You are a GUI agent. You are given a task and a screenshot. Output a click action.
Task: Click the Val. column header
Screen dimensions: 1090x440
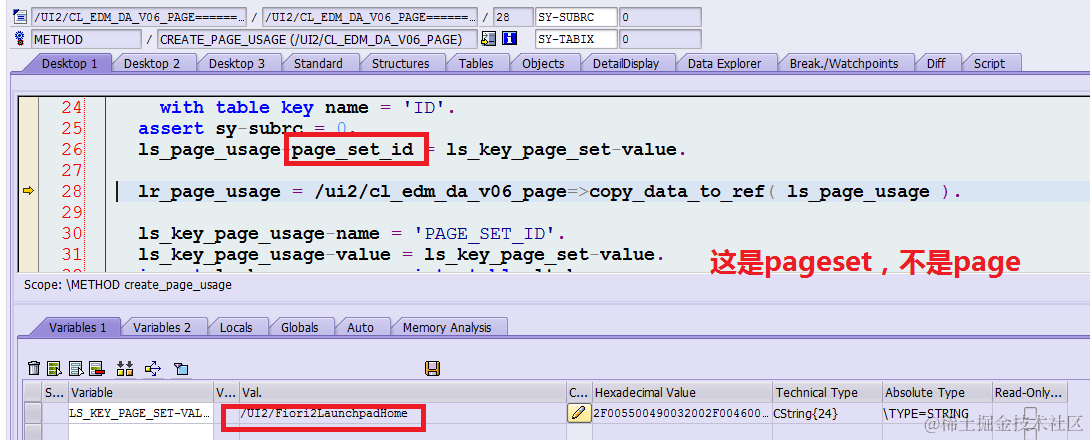tap(402, 393)
